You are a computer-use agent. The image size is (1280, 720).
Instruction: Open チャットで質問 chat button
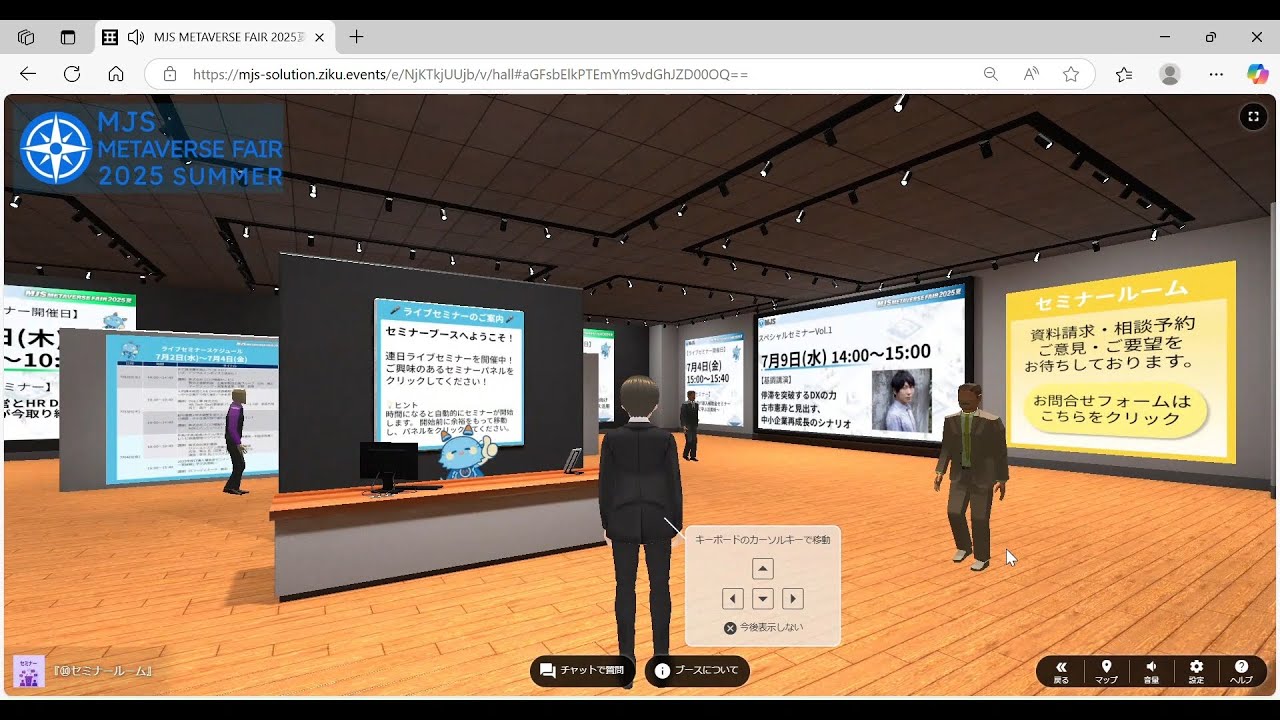coord(582,671)
